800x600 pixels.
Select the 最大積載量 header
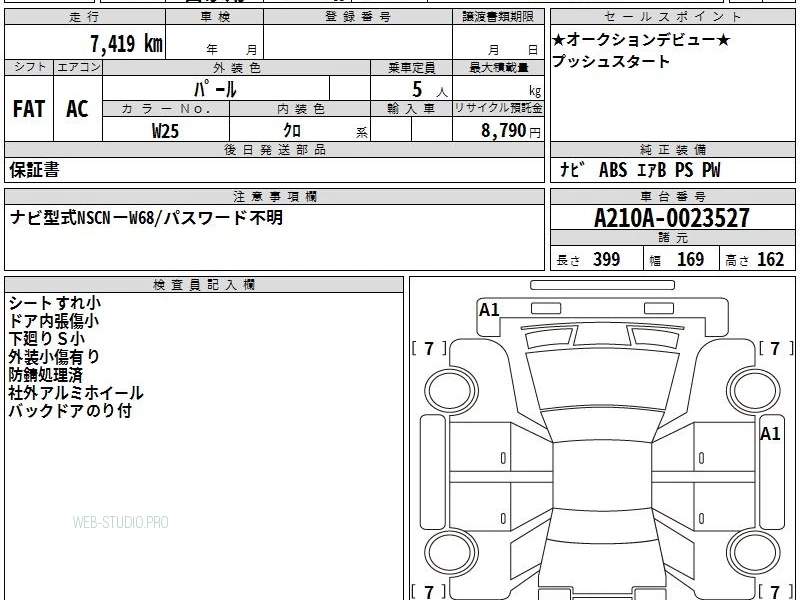(498, 67)
